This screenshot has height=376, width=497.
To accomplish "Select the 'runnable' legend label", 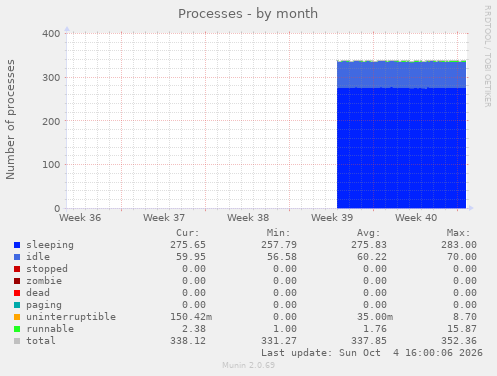I will tap(50, 329).
